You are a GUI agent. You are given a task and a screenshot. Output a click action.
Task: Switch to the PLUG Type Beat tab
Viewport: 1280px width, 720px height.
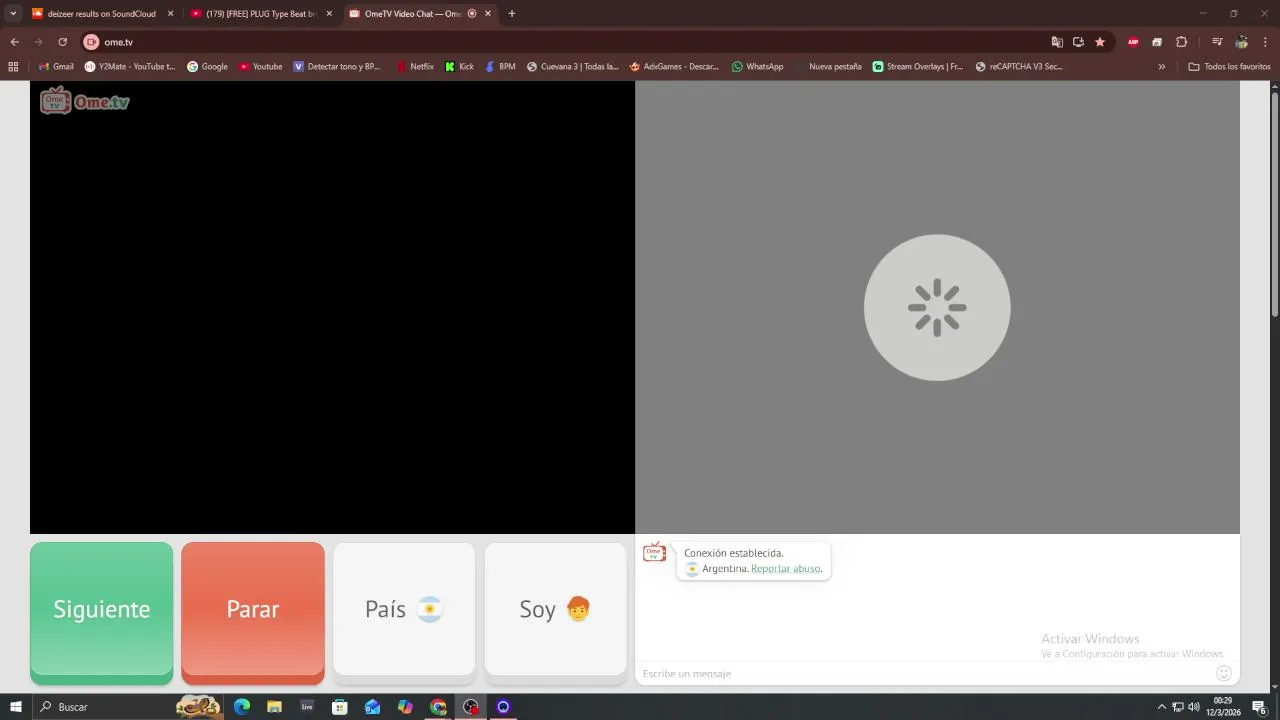261,14
